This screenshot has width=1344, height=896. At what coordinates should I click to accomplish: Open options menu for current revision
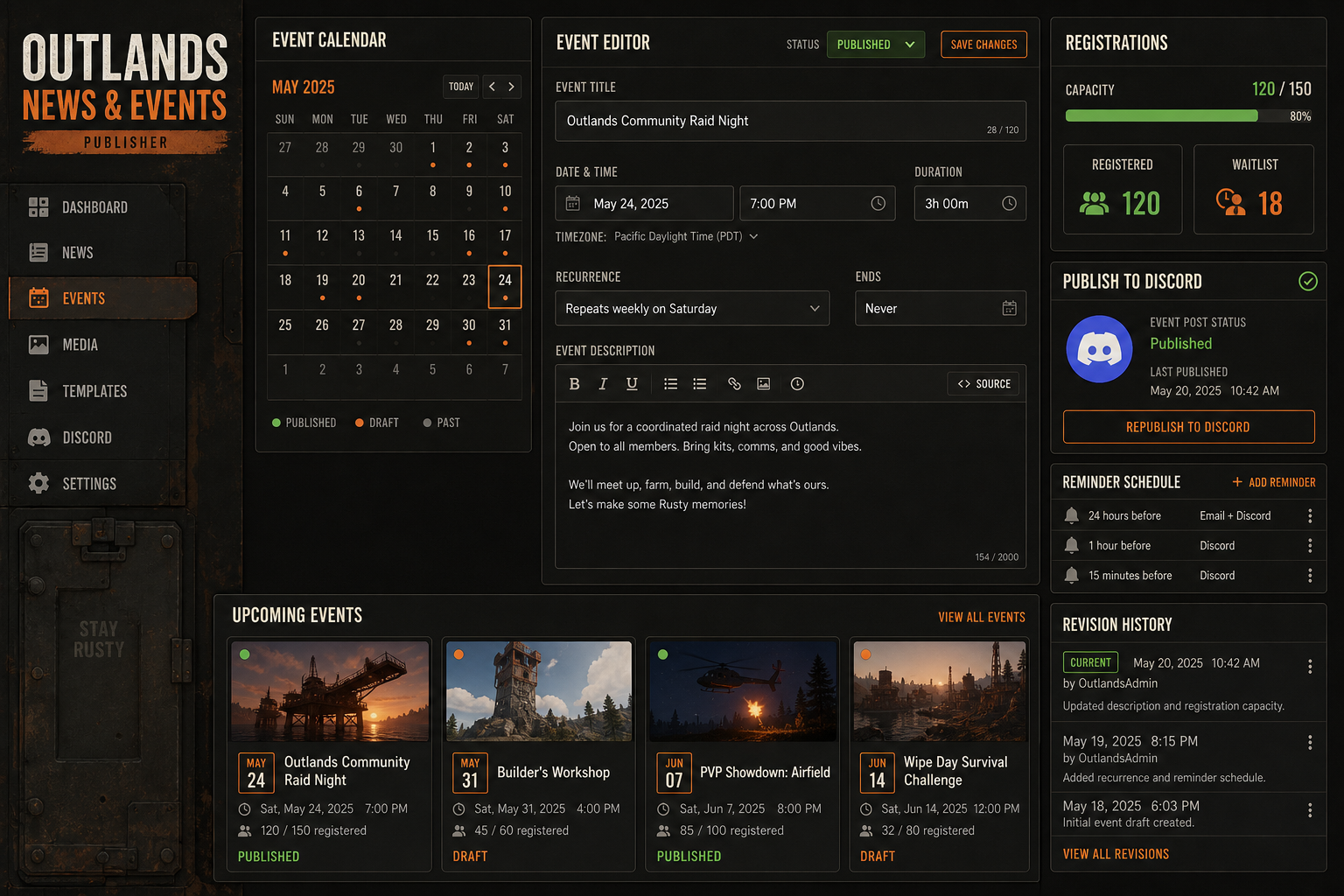pyautogui.click(x=1310, y=667)
